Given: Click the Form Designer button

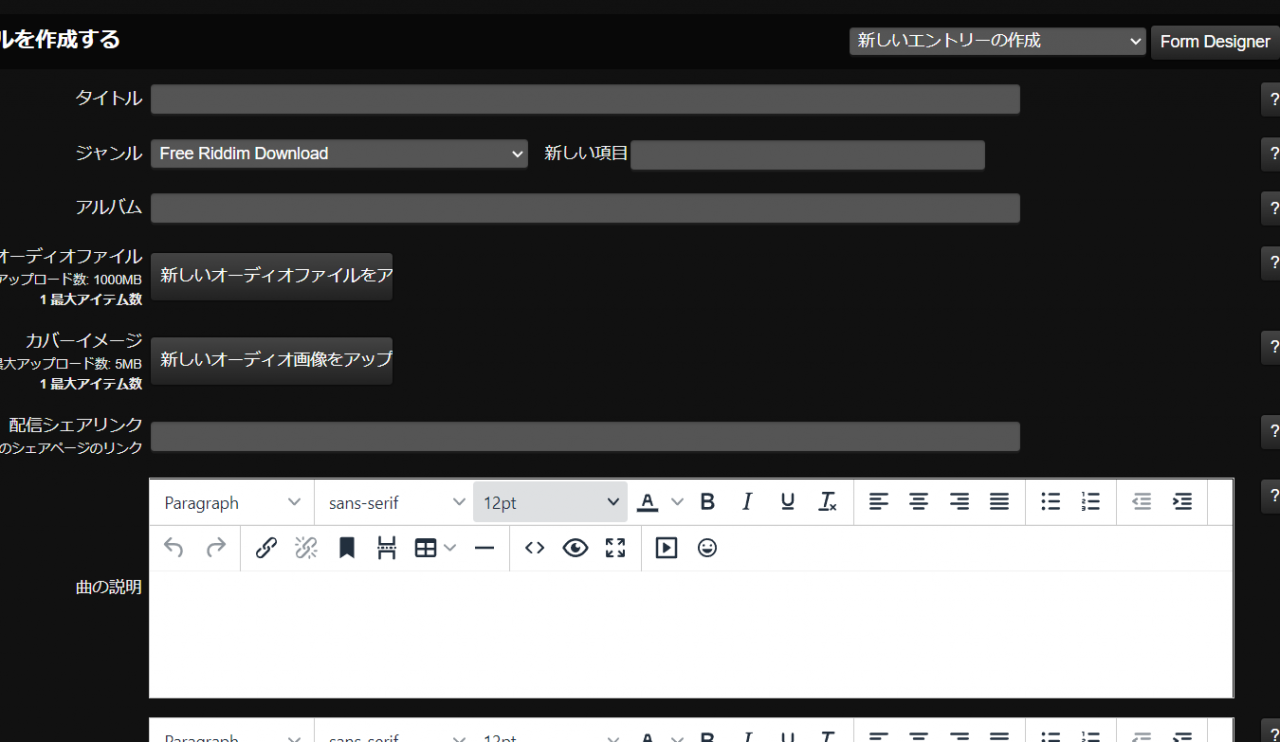Looking at the screenshot, I should pos(1215,42).
